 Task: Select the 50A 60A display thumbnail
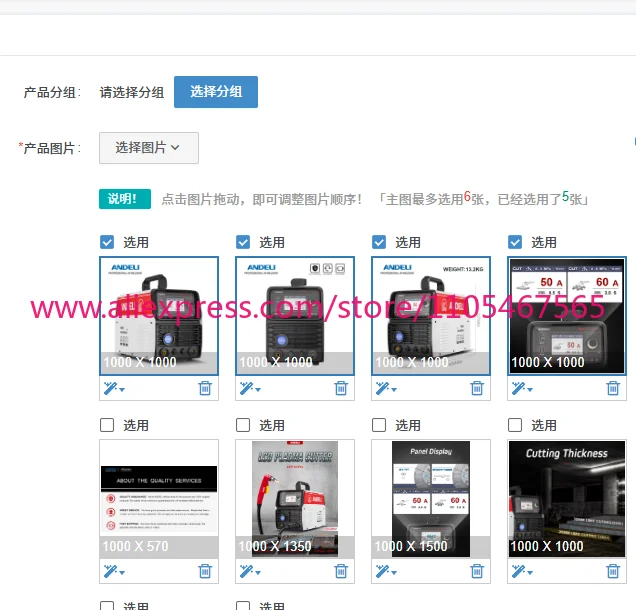(567, 316)
